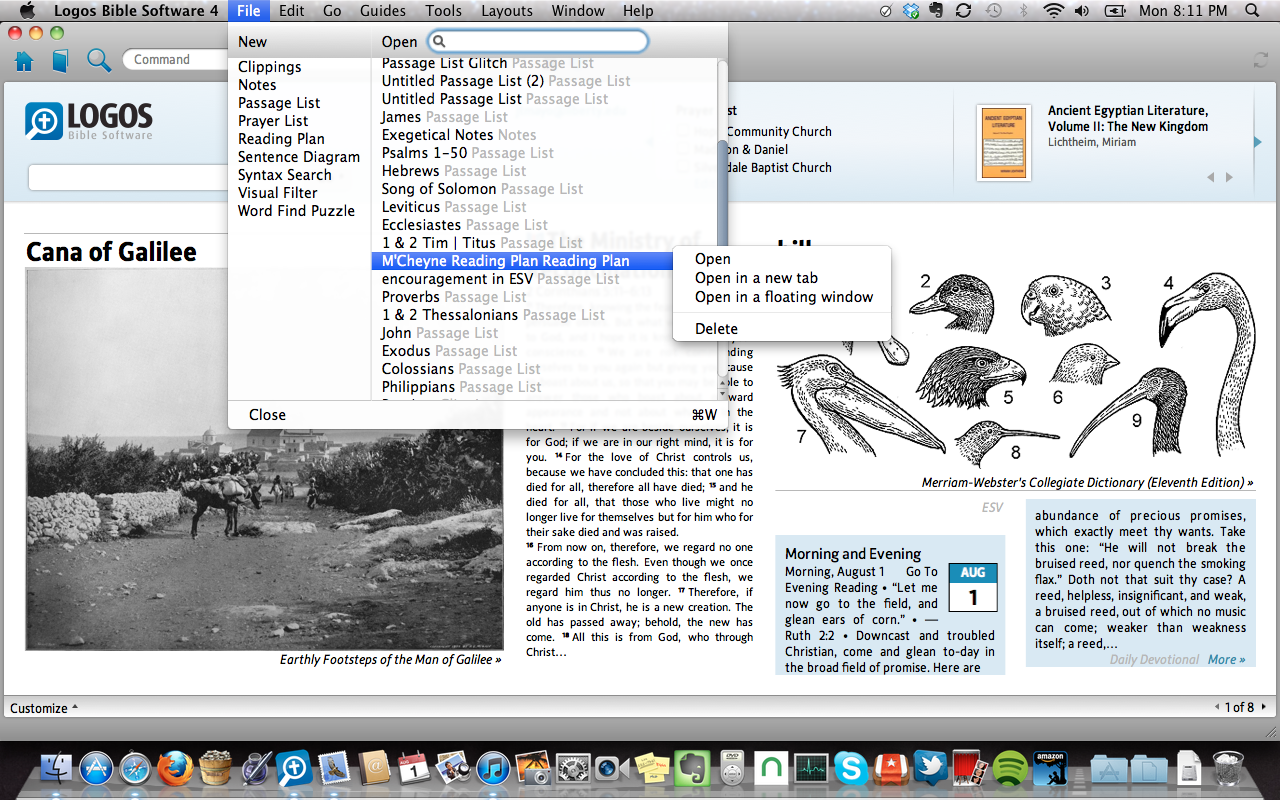Image resolution: width=1280 pixels, height=800 pixels.
Task: Click the Logos Bible Software logo
Action: coord(89,122)
